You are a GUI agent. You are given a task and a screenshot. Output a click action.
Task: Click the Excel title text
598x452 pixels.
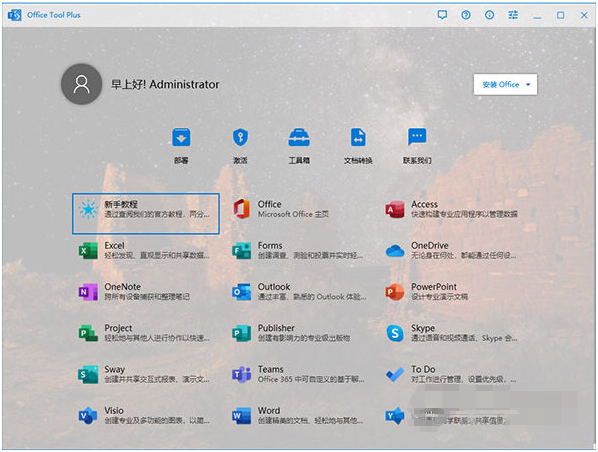pyautogui.click(x=114, y=245)
